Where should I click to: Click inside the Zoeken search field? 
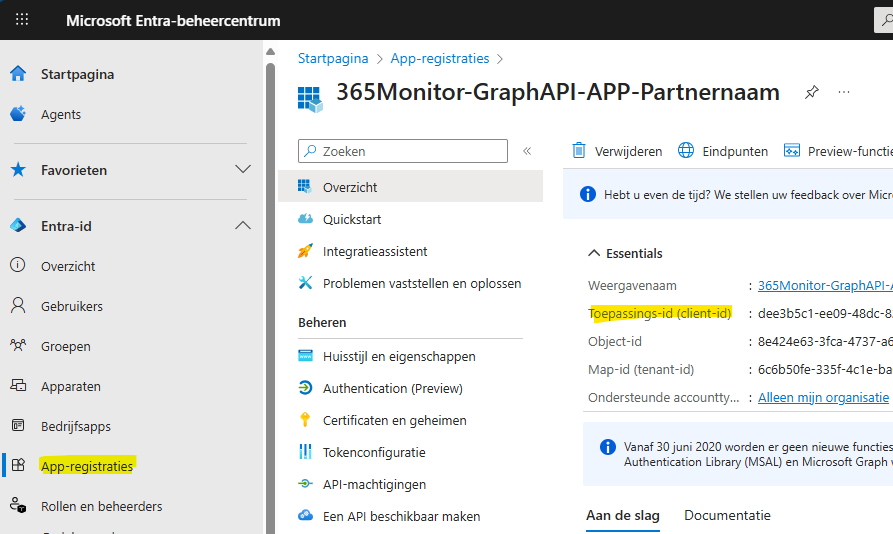[x=403, y=151]
